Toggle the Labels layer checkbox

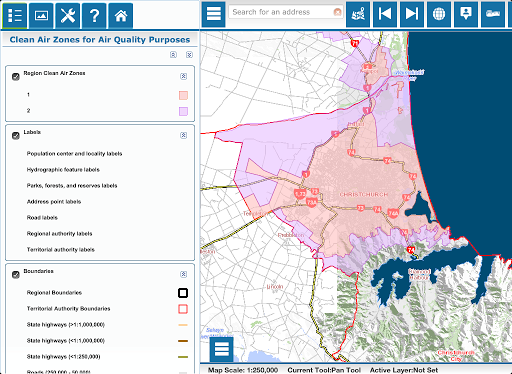tap(16, 136)
